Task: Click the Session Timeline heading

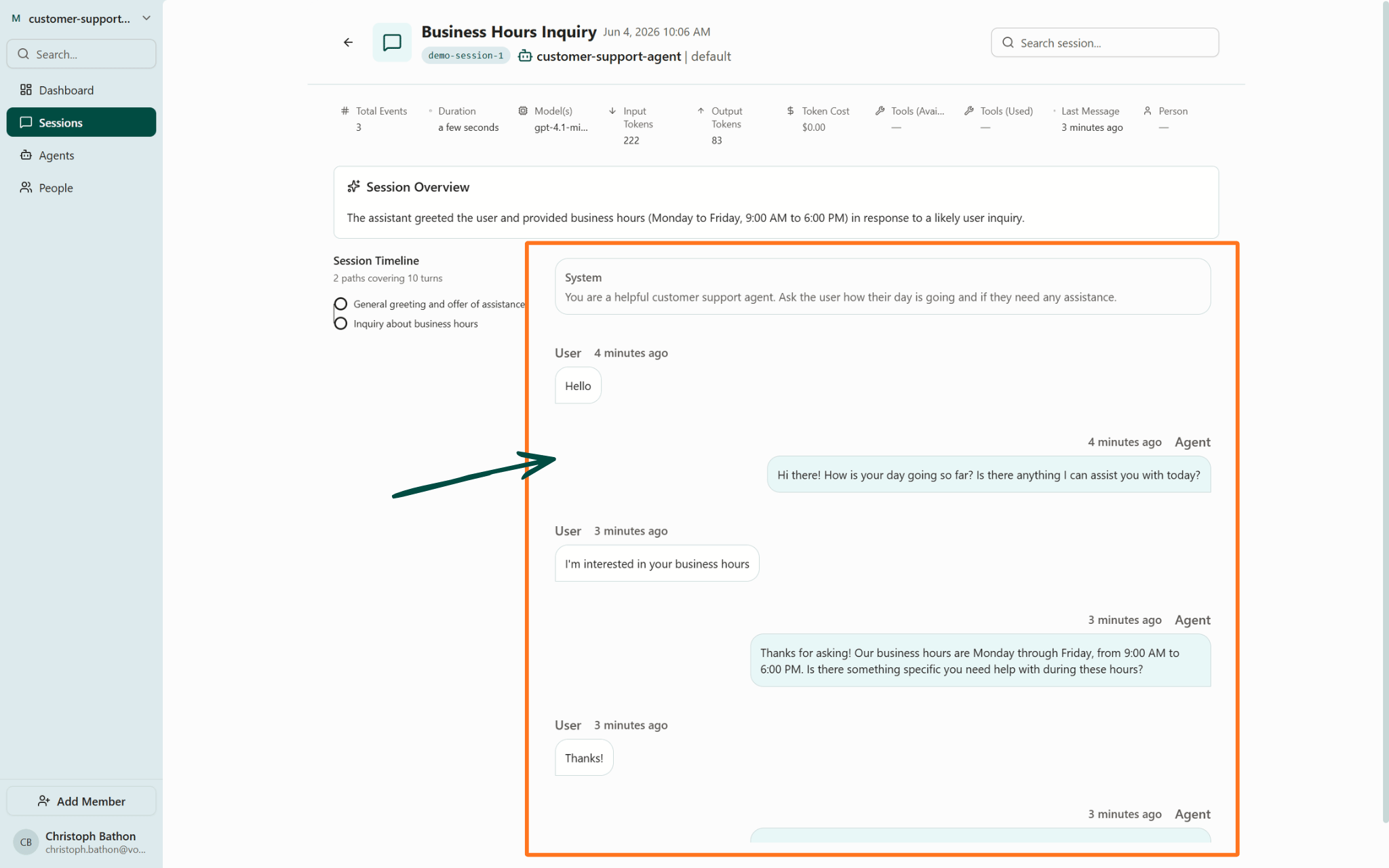Action: (376, 260)
